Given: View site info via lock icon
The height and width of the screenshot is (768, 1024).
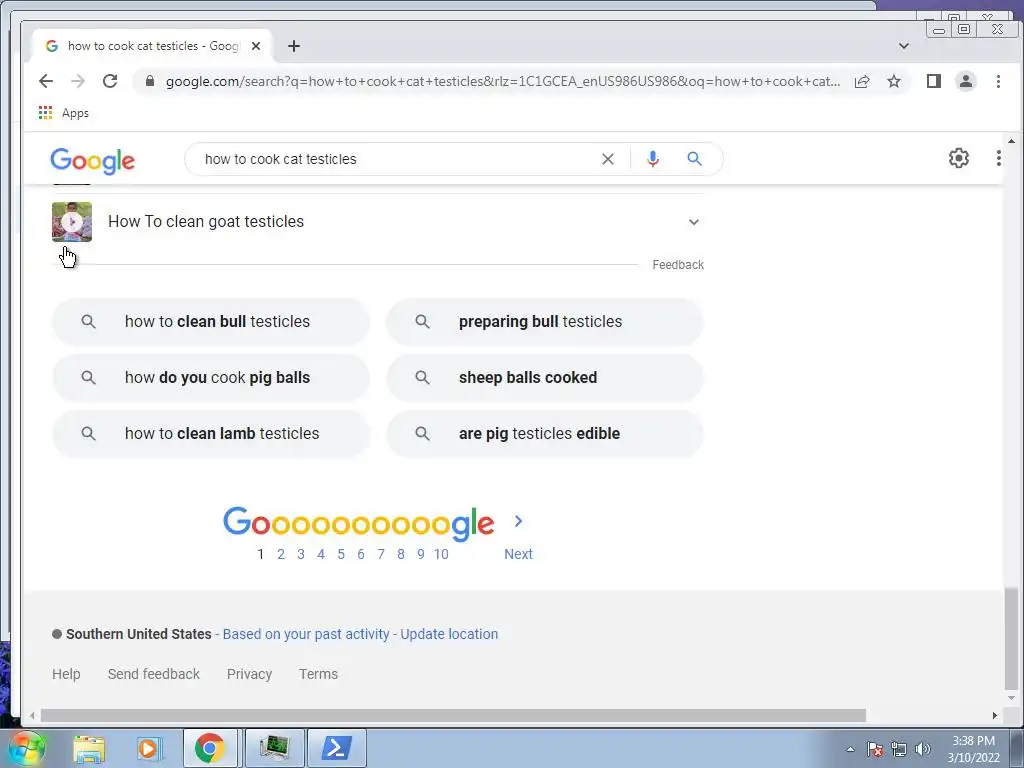Looking at the screenshot, I should coord(150,81).
